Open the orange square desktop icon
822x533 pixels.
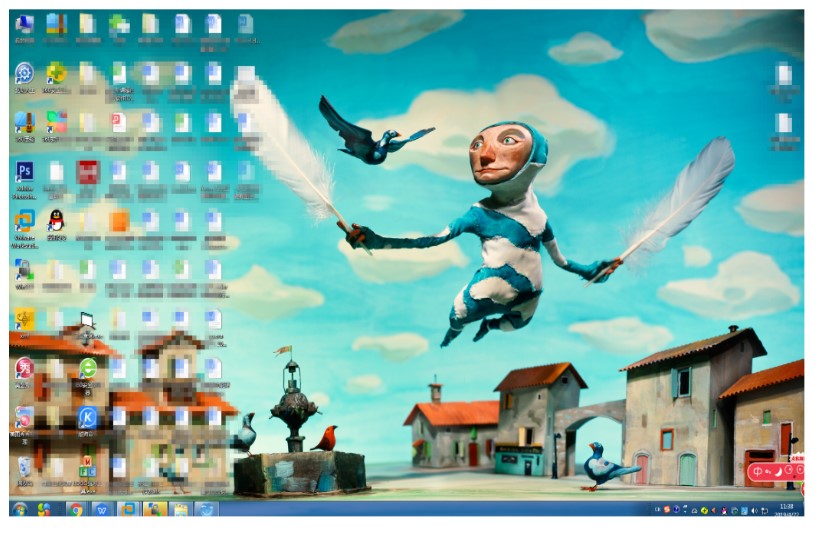pos(119,224)
